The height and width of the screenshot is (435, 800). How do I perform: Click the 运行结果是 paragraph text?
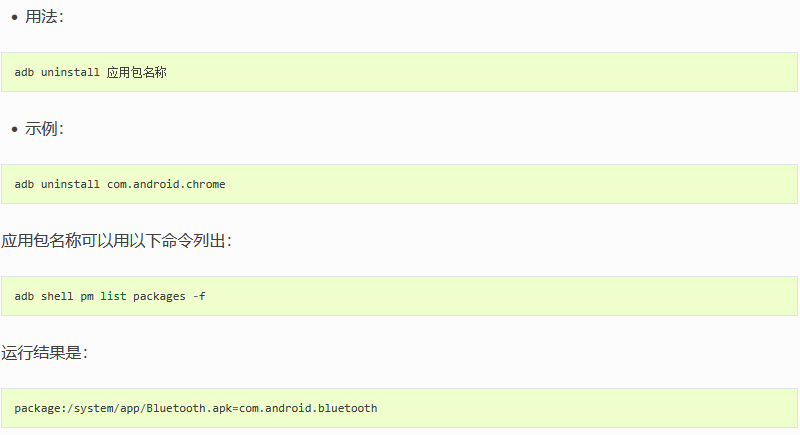click(x=44, y=352)
